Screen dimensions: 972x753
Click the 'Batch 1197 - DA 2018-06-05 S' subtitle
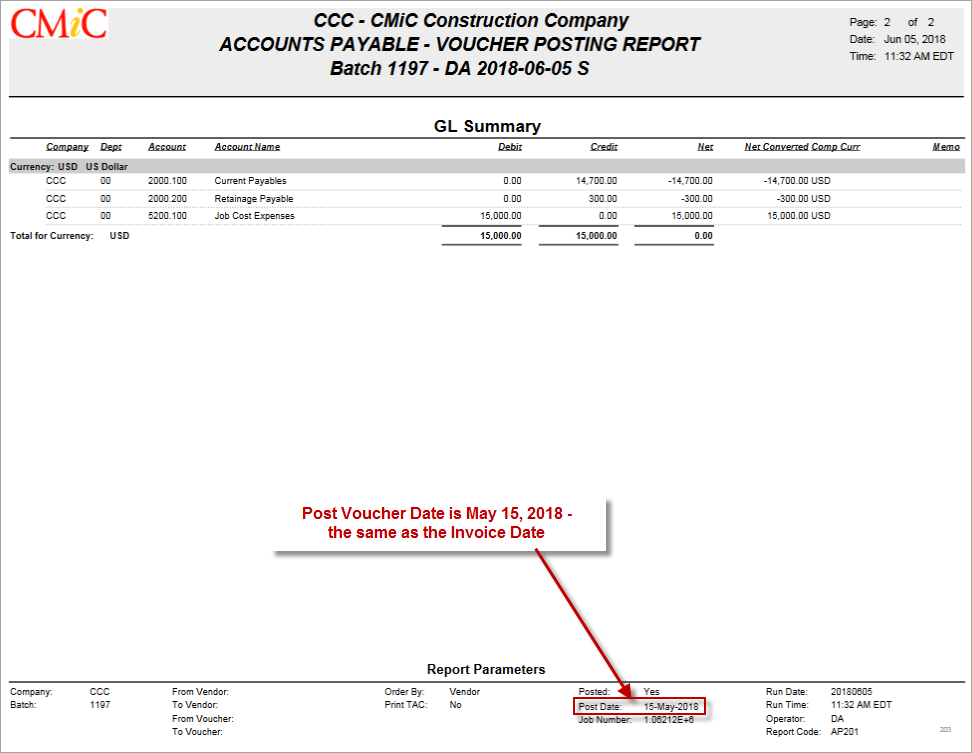[459, 68]
